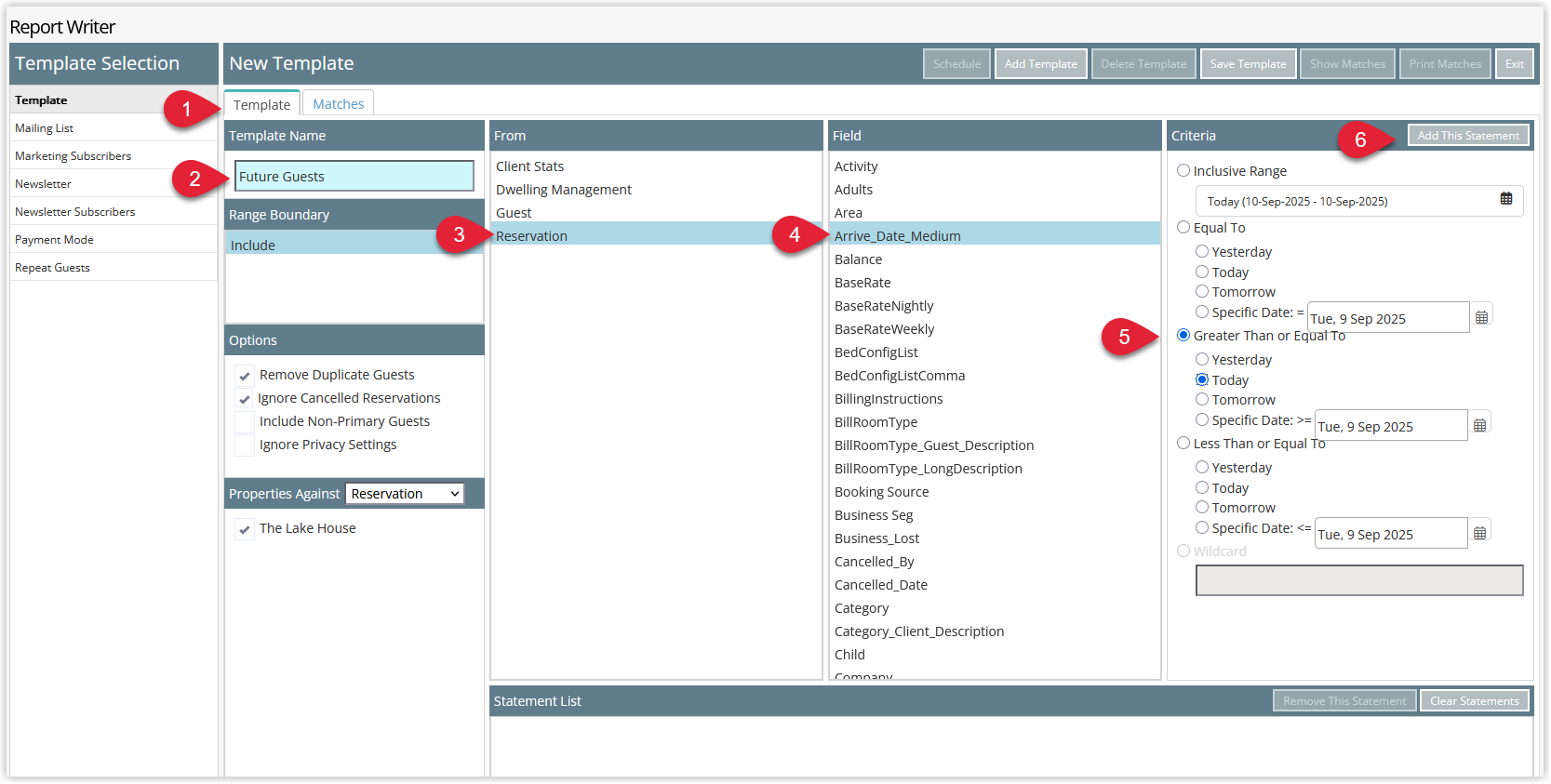The image size is (1551, 784).
Task: Select Inclusive Range criteria radio
Action: pyautogui.click(x=1183, y=170)
